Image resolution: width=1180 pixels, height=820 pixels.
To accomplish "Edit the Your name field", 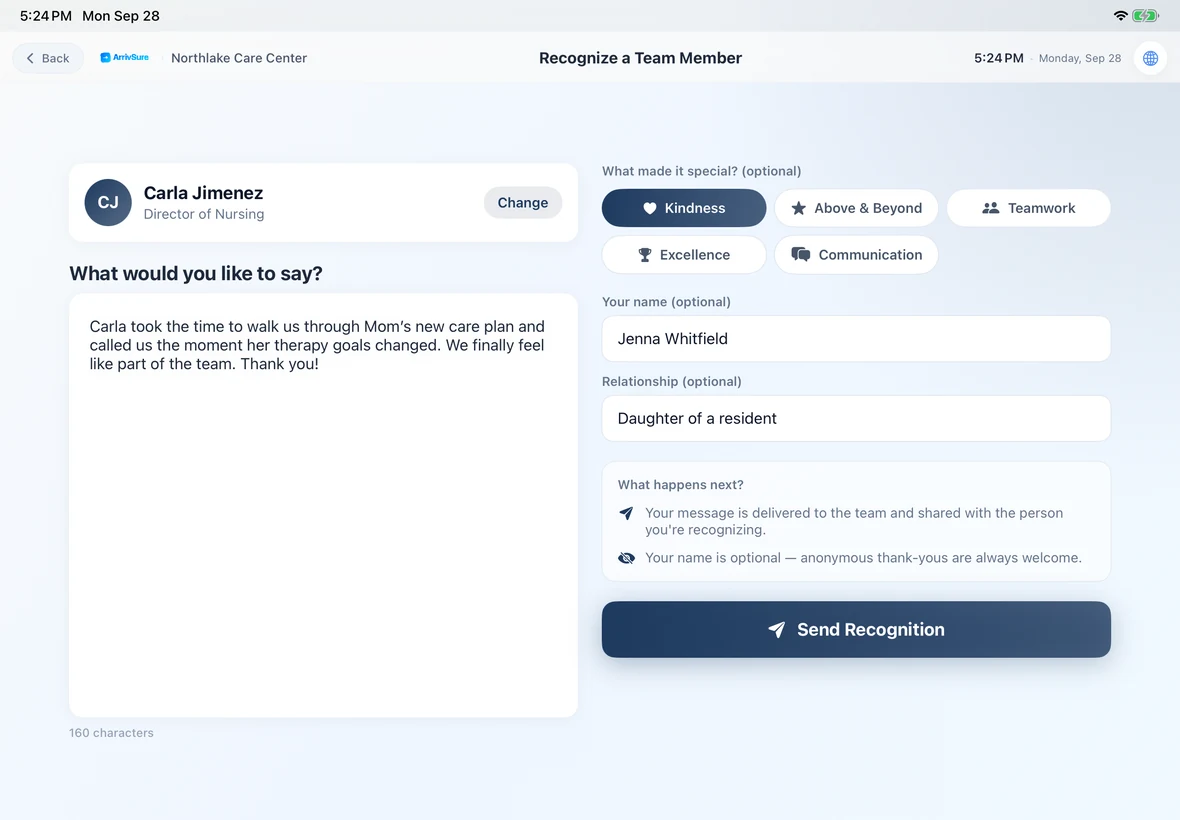I will pos(856,339).
